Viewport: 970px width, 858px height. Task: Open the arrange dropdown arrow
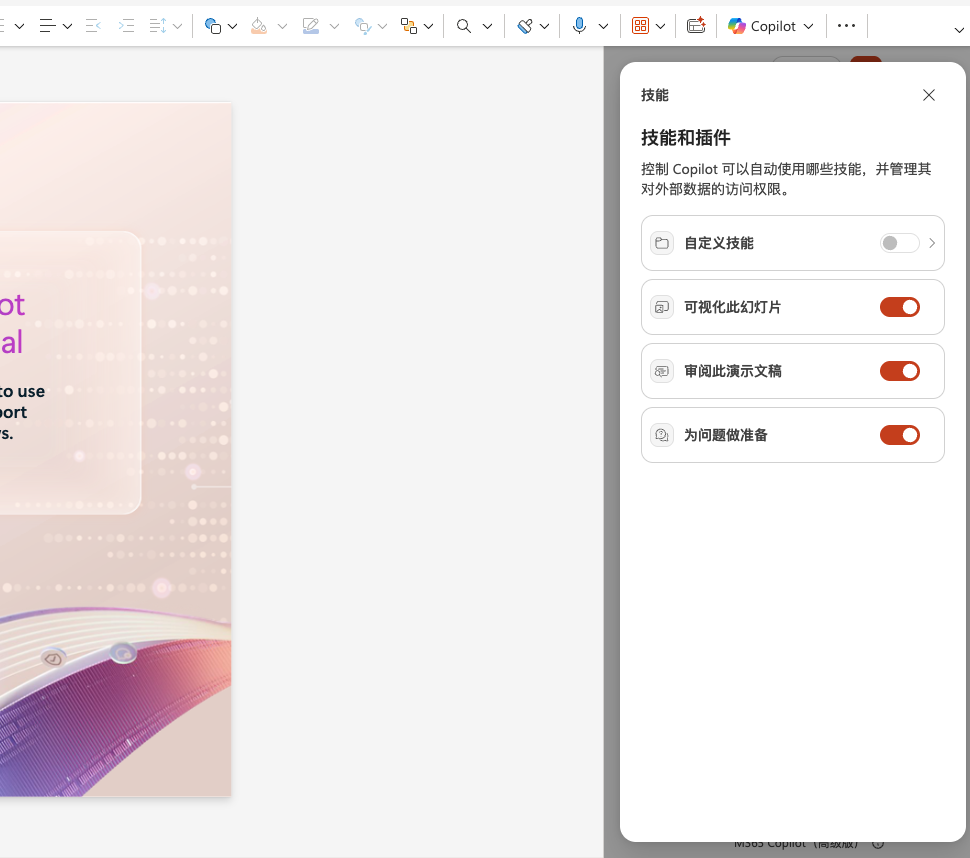(x=428, y=26)
